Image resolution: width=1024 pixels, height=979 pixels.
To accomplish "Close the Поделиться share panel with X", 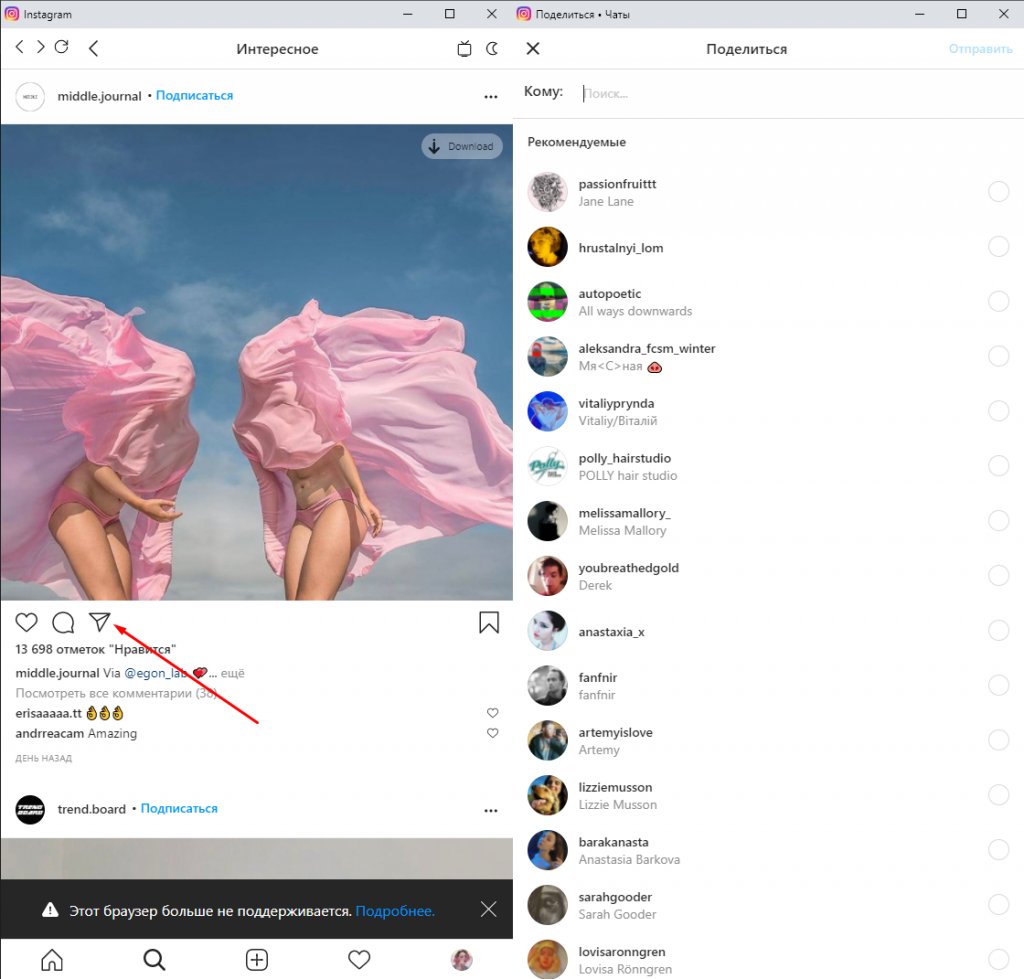I will click(532, 49).
